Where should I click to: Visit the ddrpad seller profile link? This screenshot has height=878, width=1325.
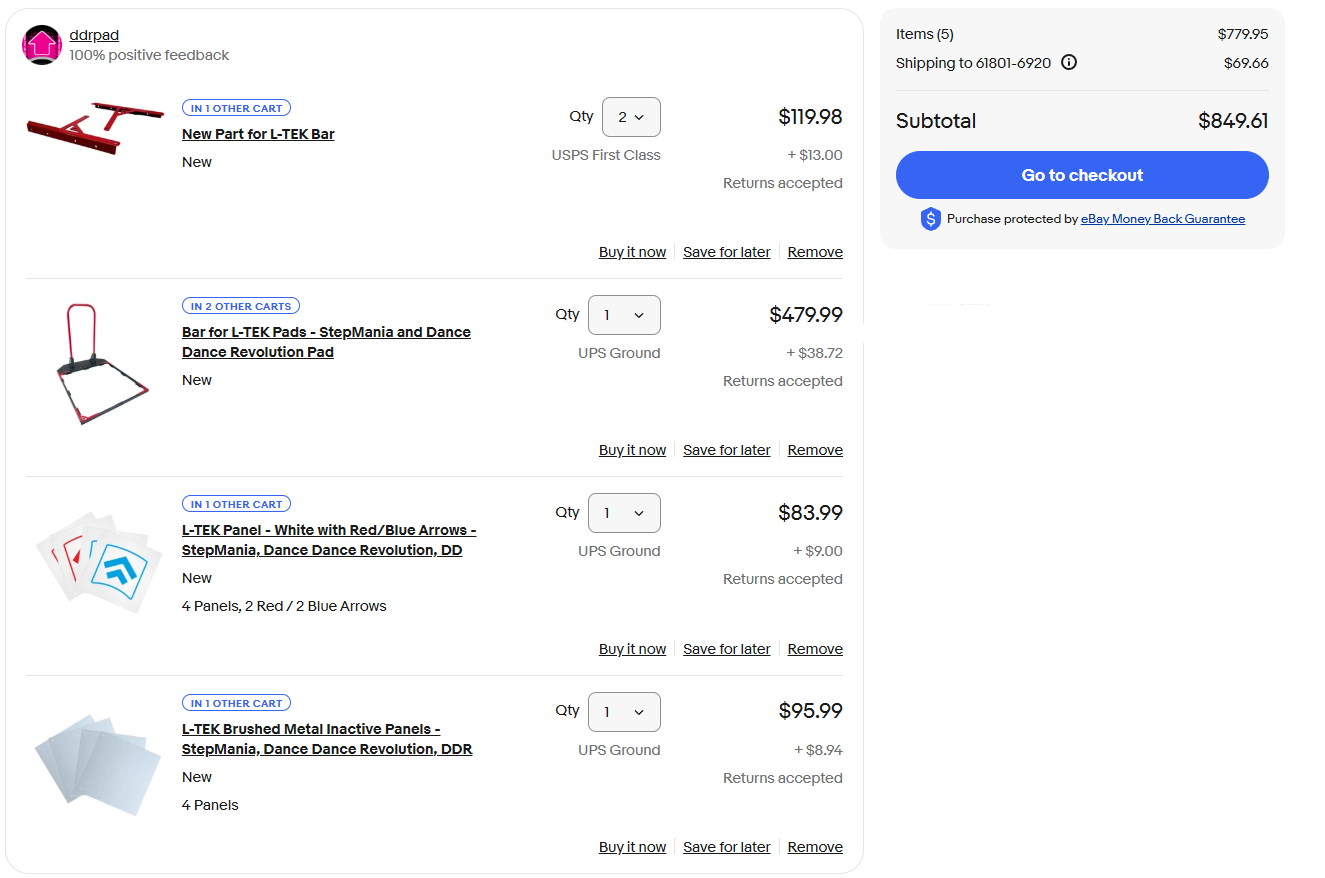click(x=94, y=35)
